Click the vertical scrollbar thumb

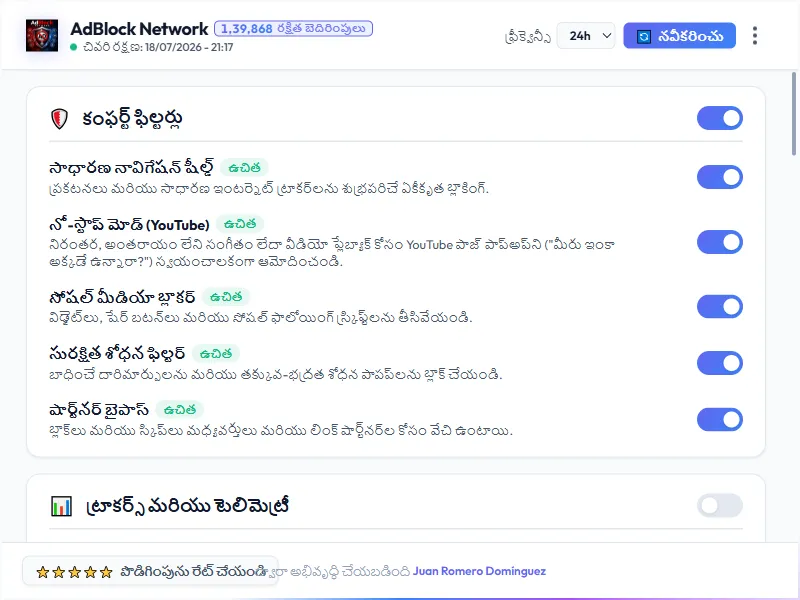794,113
